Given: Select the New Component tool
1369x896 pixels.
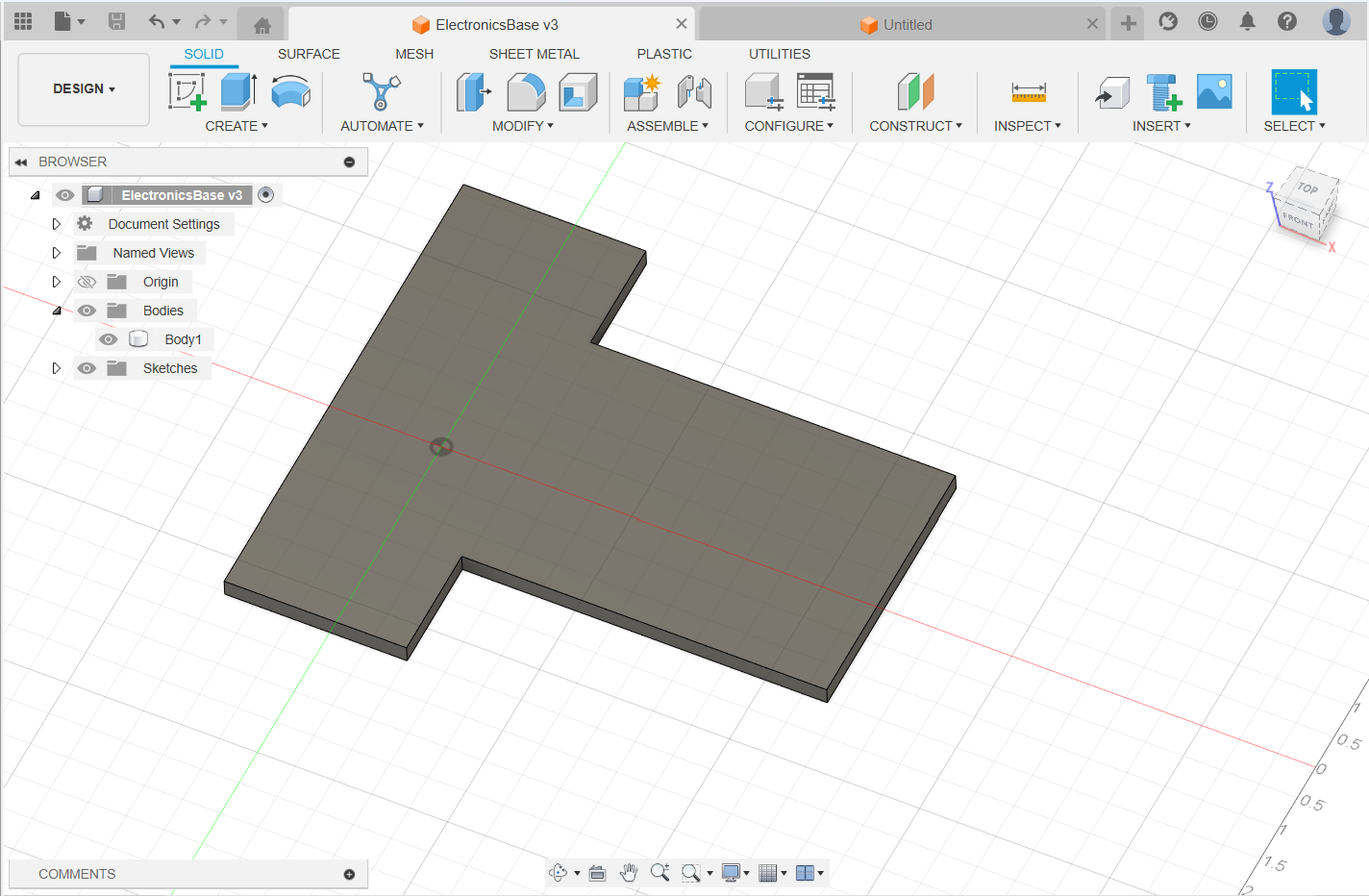Looking at the screenshot, I should tap(641, 92).
